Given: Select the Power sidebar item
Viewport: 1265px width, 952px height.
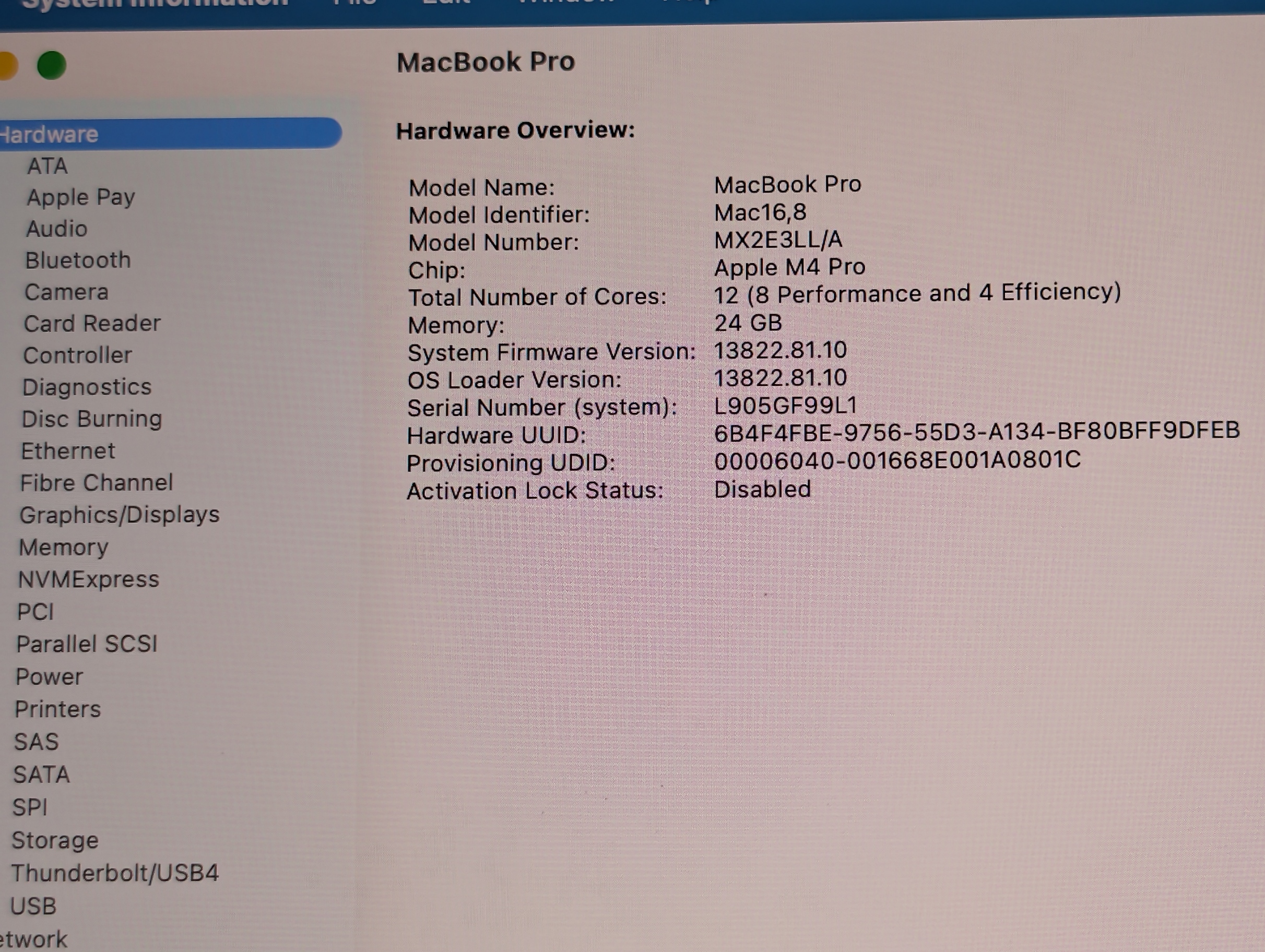Looking at the screenshot, I should (49, 677).
